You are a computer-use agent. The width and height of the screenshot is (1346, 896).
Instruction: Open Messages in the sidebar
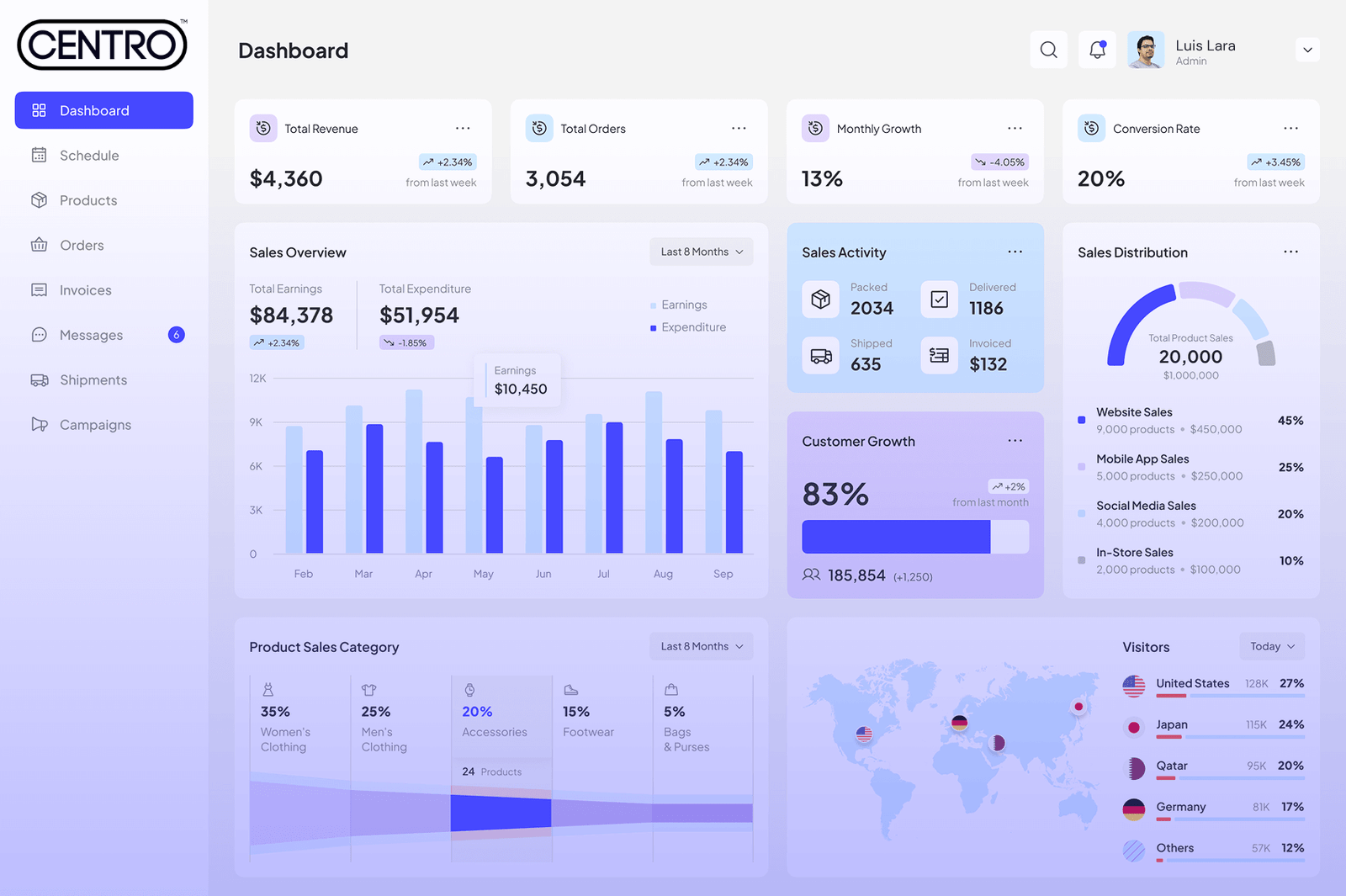[x=91, y=335]
